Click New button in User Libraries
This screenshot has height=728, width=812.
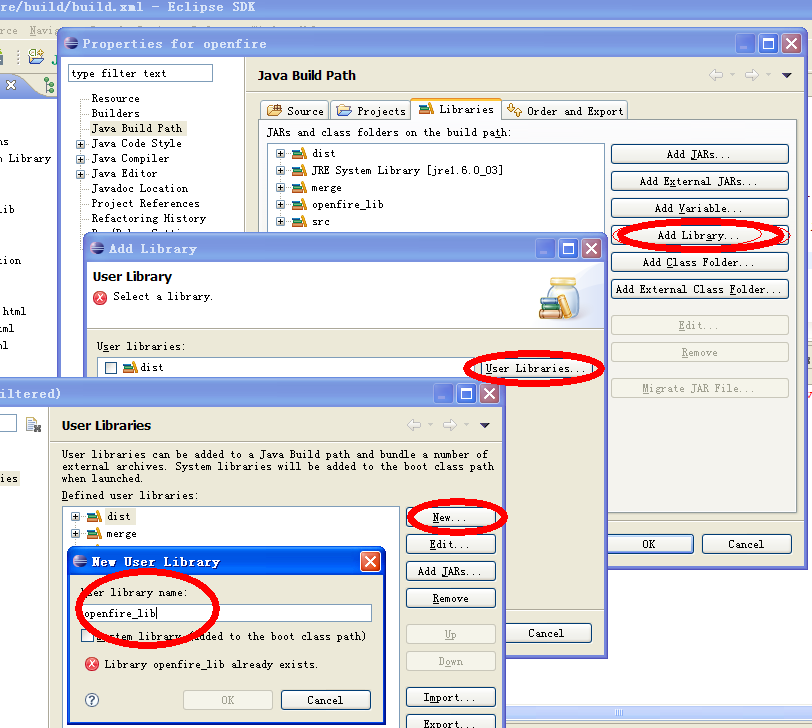click(451, 517)
